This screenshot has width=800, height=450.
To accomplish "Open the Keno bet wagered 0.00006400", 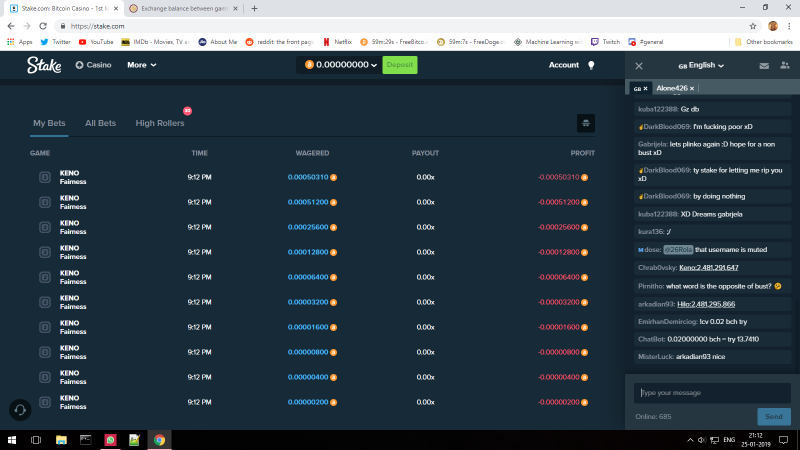I will pos(312,277).
